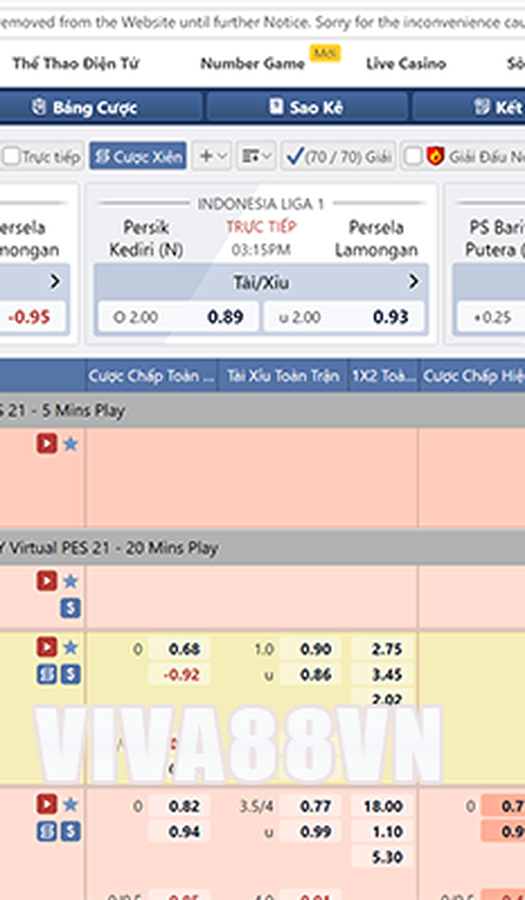This screenshot has height=900, width=525.
Task: Select the O 2.00 odds 0.89
Action: pyautogui.click(x=178, y=317)
